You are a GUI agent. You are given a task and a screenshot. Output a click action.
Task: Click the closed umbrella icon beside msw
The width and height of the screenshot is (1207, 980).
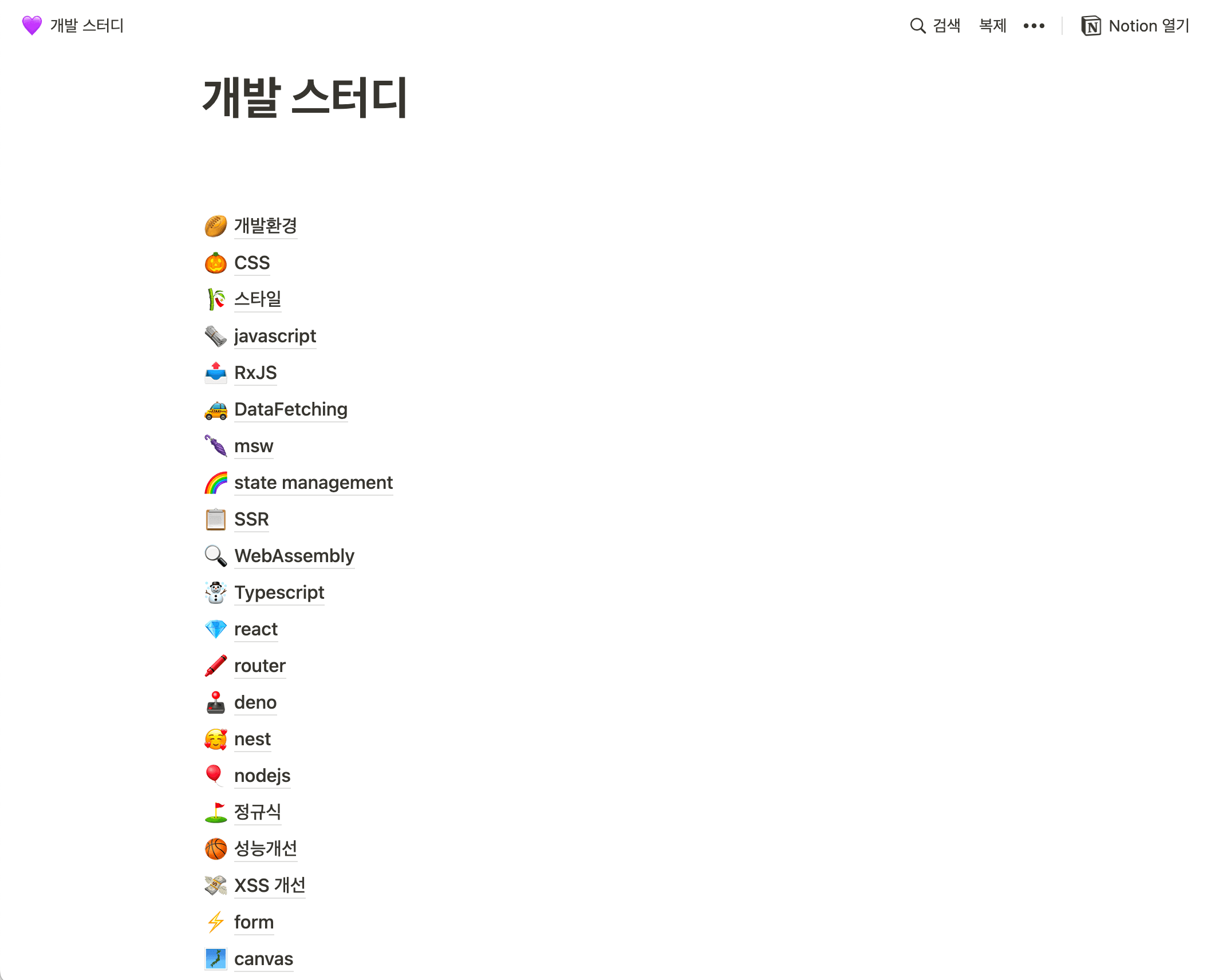pos(216,446)
